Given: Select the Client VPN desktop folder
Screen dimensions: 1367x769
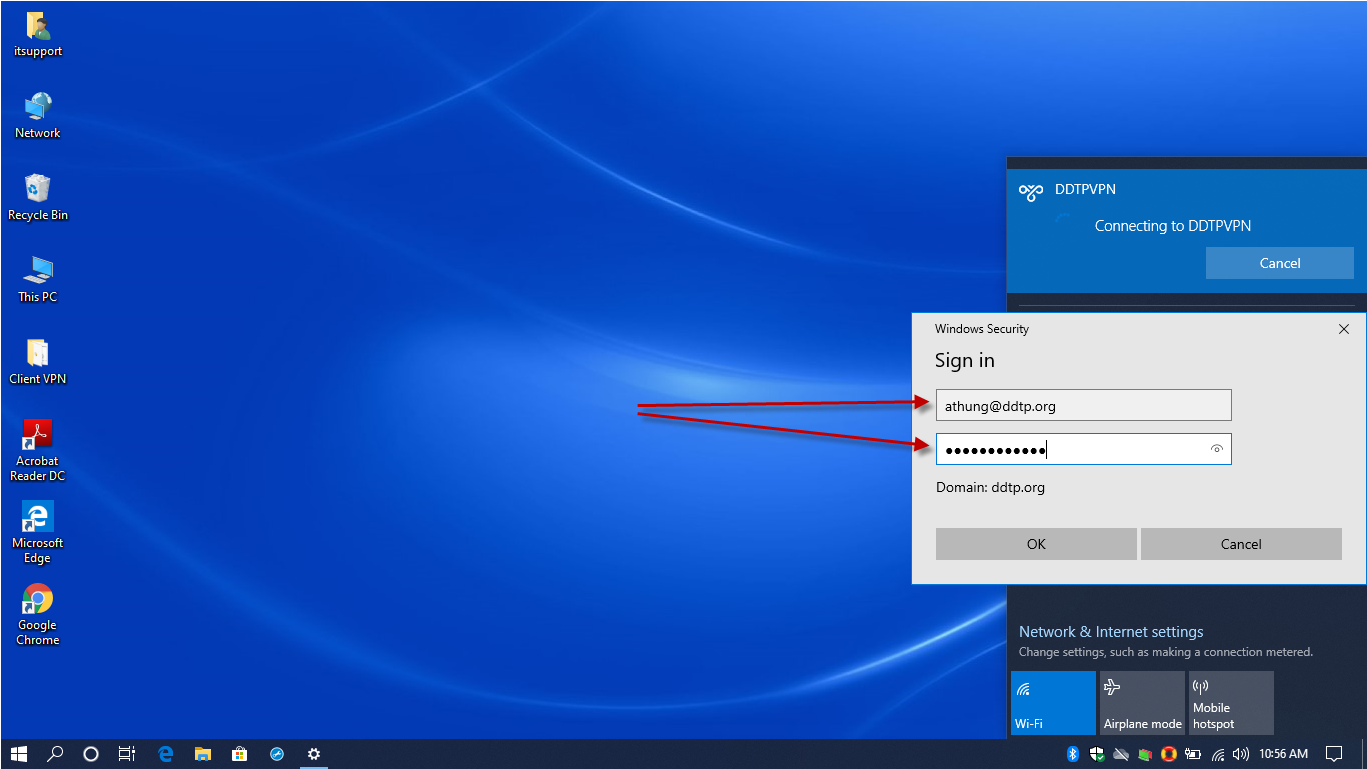Looking at the screenshot, I should 38,362.
